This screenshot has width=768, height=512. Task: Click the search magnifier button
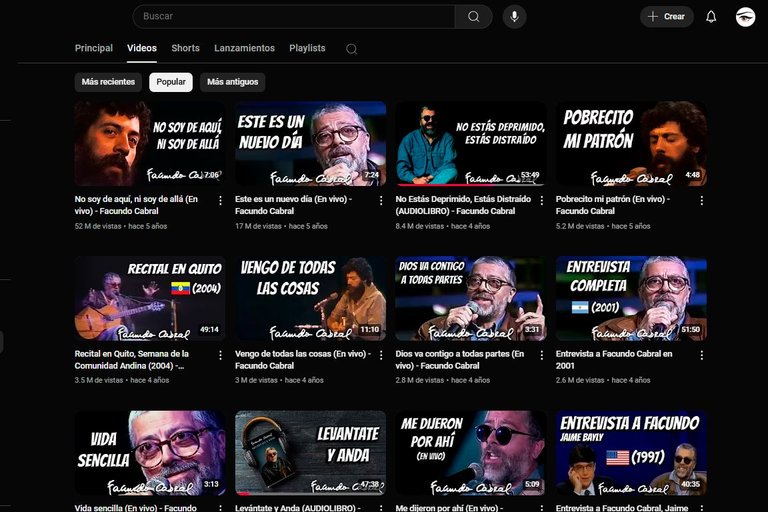pos(473,17)
